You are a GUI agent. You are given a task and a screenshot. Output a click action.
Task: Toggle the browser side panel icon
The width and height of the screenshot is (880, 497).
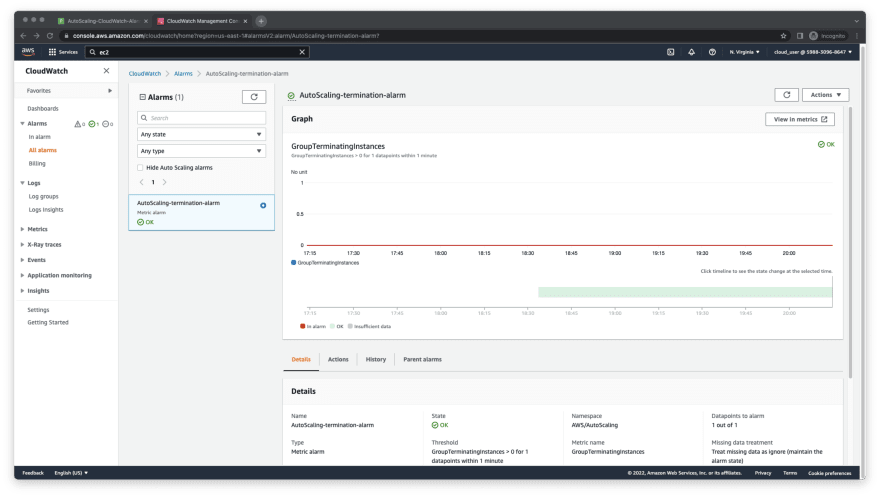pos(800,36)
